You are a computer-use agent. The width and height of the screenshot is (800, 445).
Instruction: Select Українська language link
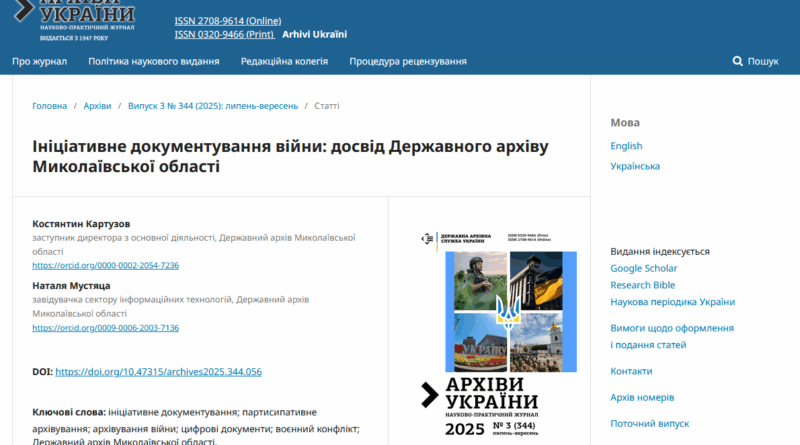click(635, 166)
